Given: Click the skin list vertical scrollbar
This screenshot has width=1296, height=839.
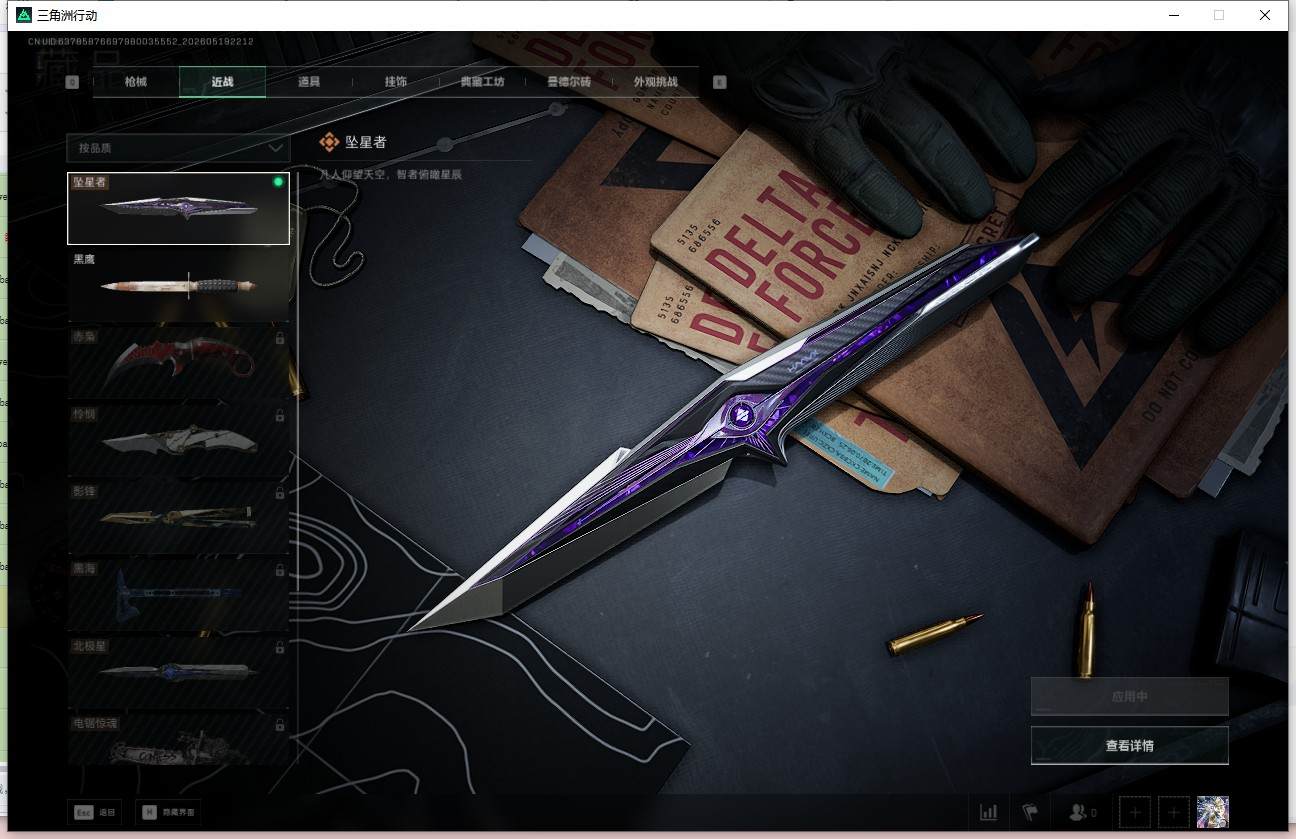Looking at the screenshot, I should point(297,468).
